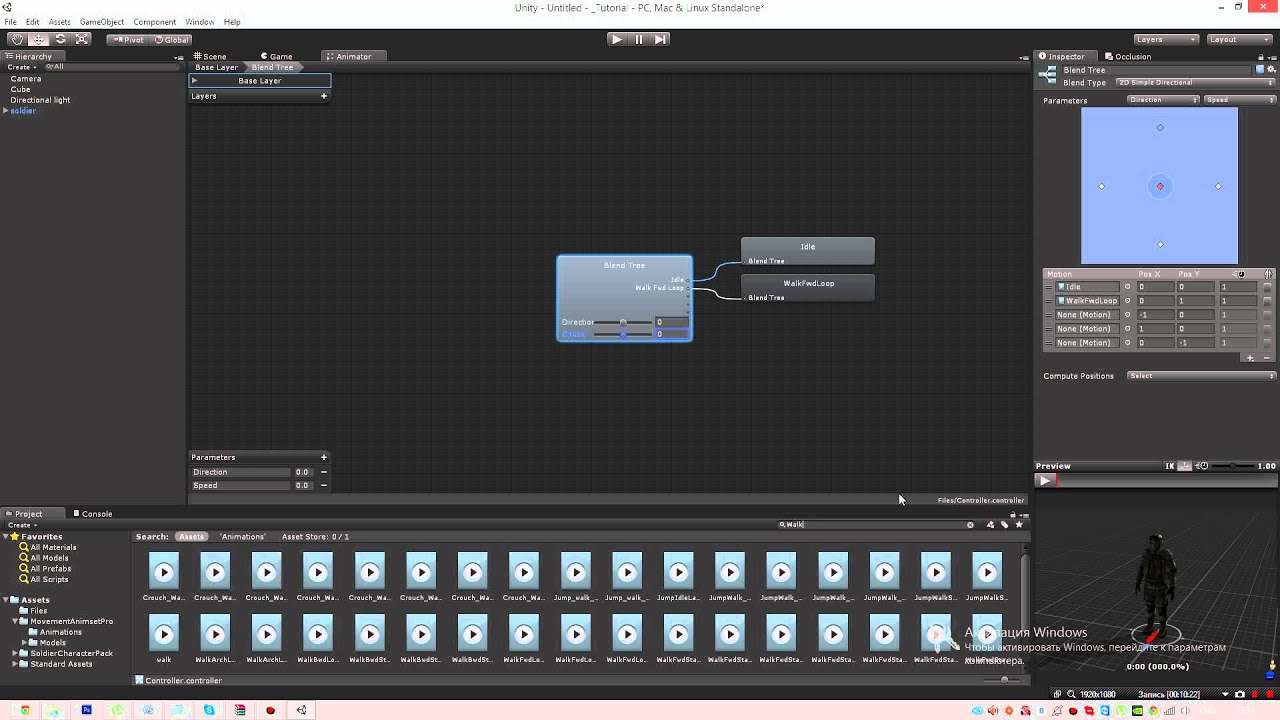Click the WalkFwdLoop motion node
This screenshot has width=1280, height=720.
808,288
